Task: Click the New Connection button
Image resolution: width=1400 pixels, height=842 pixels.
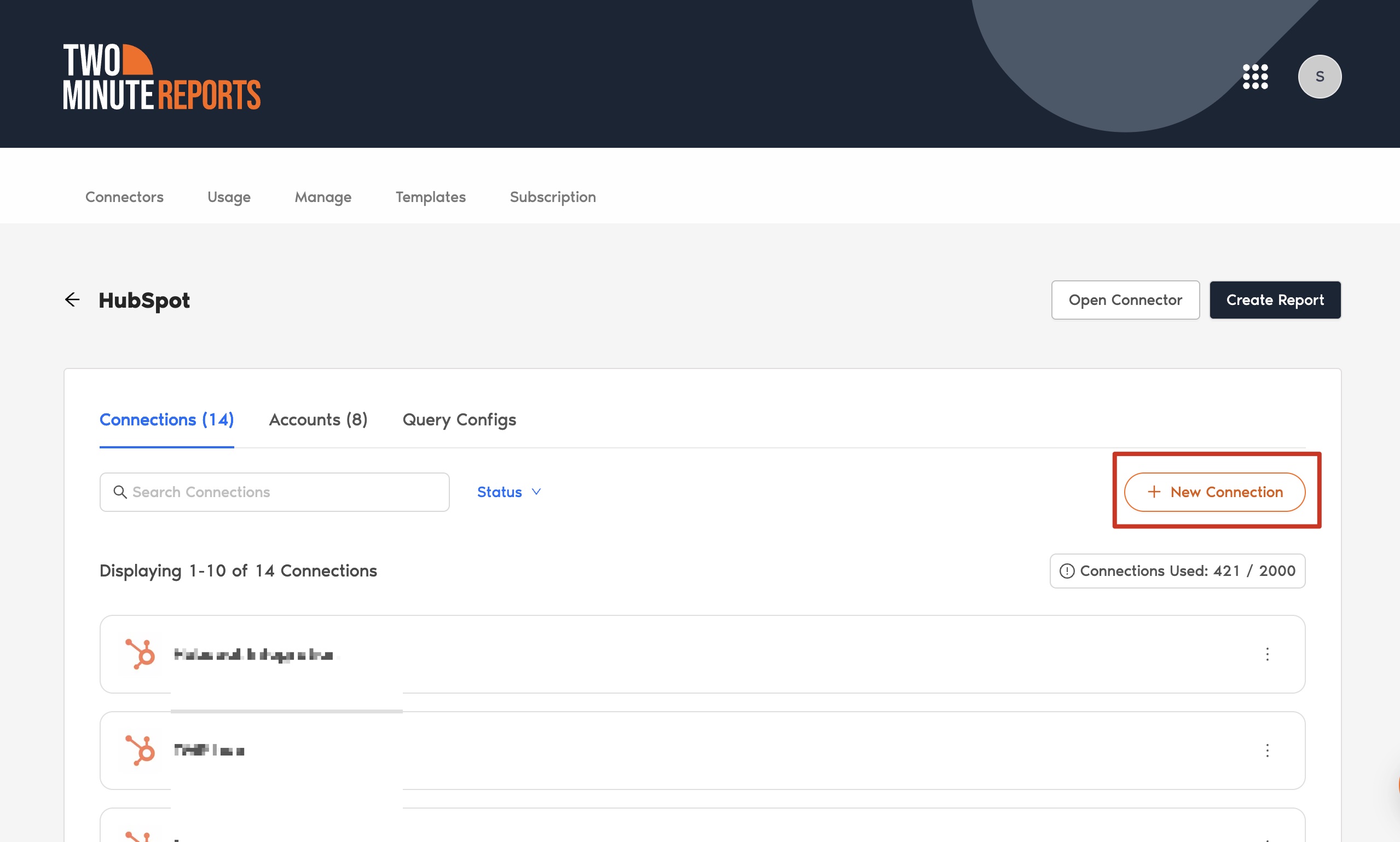Action: [1214, 492]
